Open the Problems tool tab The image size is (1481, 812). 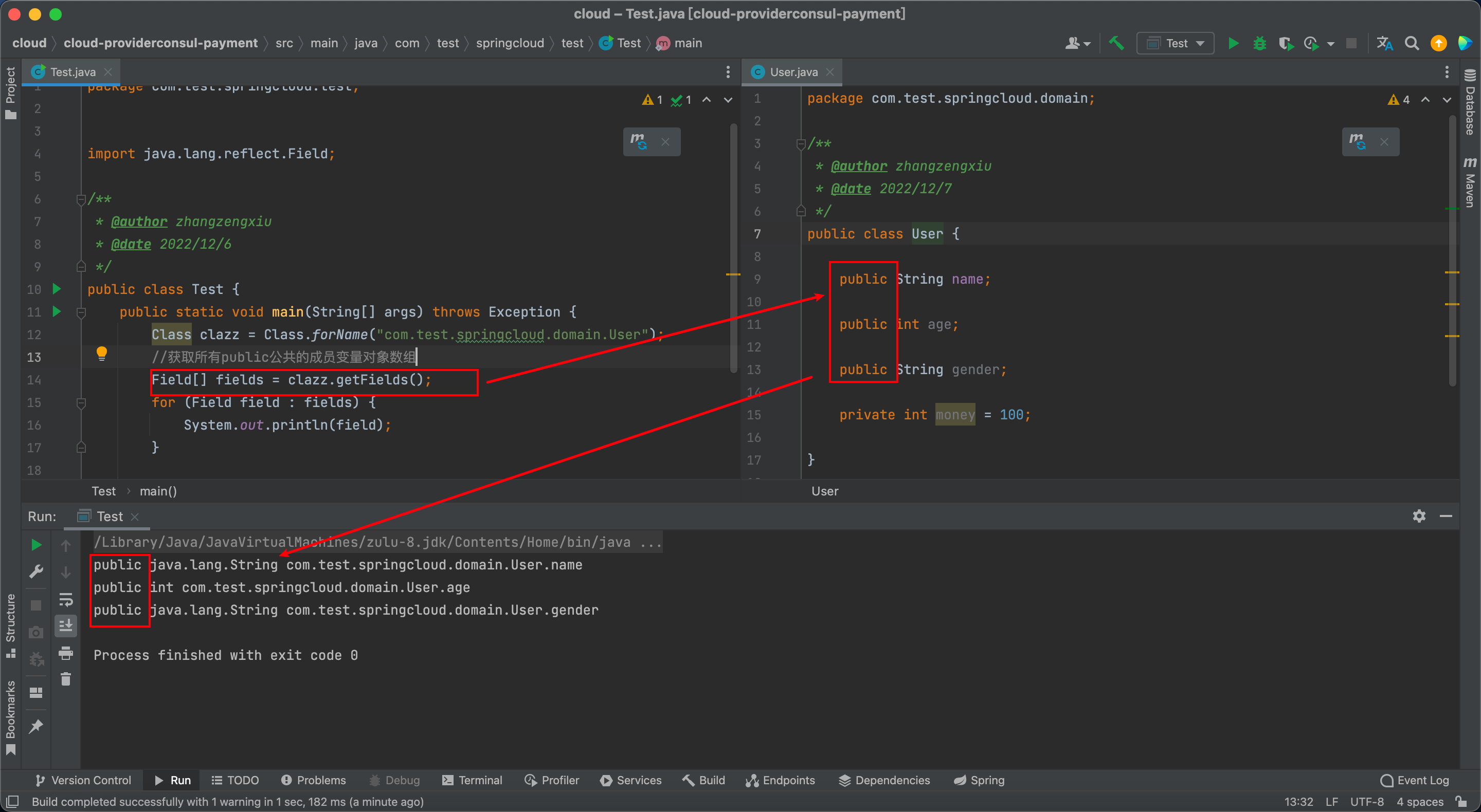[313, 780]
